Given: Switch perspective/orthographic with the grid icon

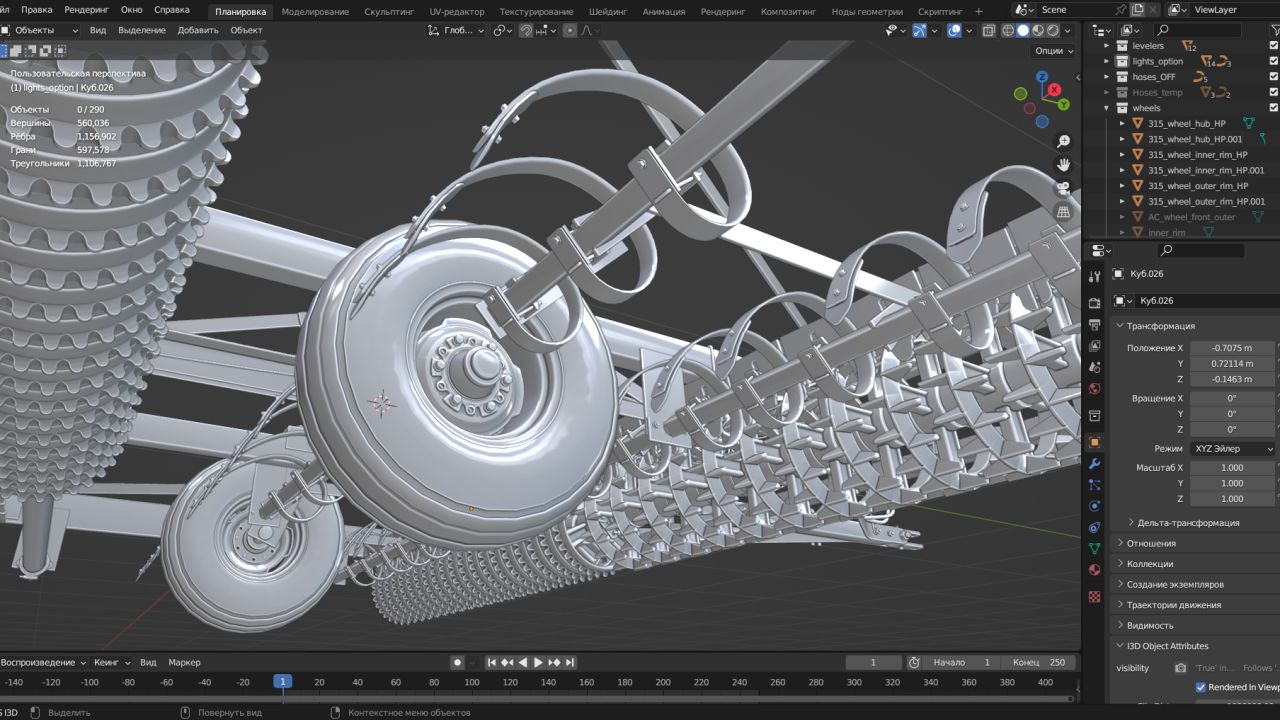Looking at the screenshot, I should point(1063,212).
